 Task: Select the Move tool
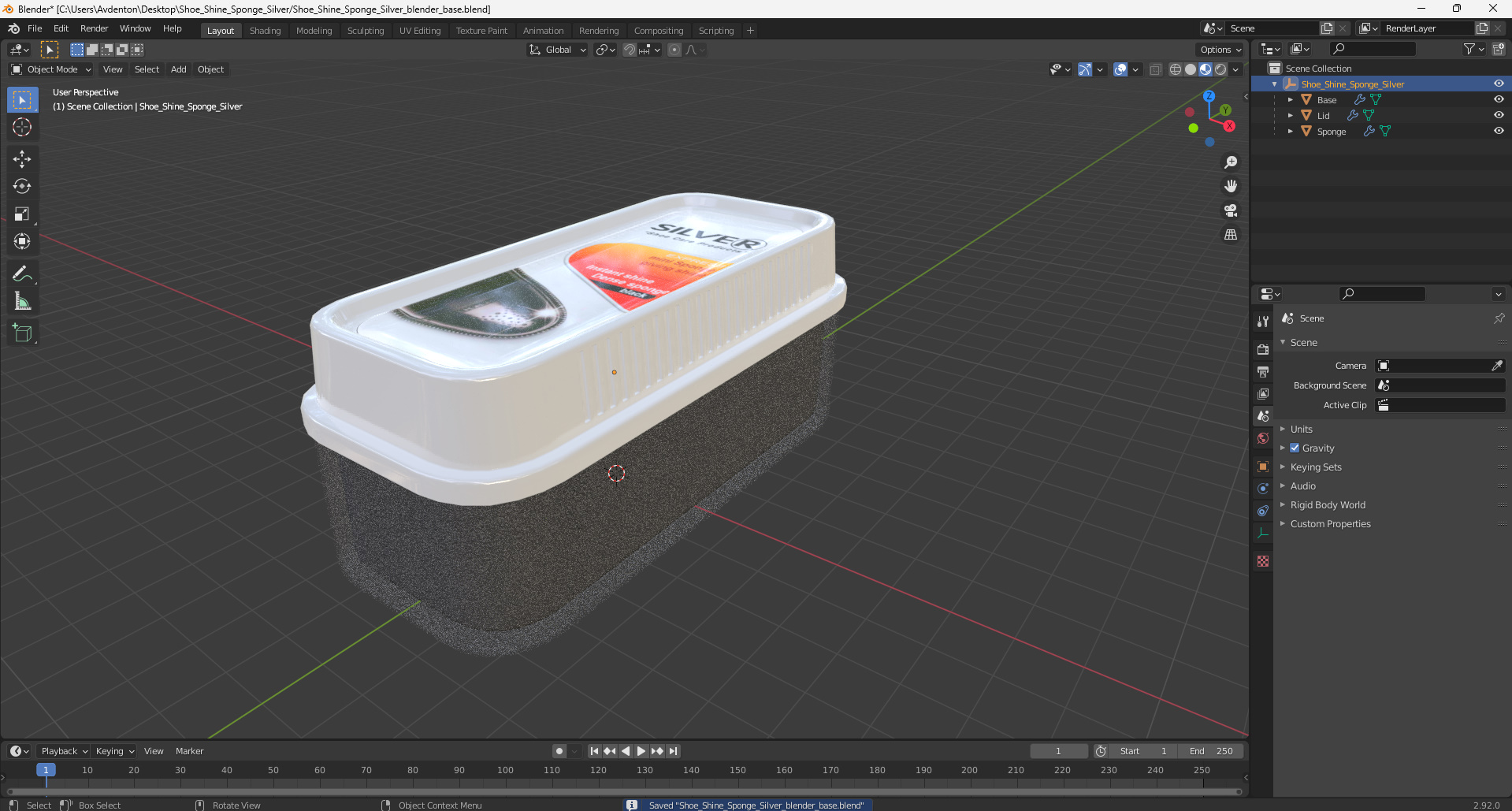[x=22, y=159]
